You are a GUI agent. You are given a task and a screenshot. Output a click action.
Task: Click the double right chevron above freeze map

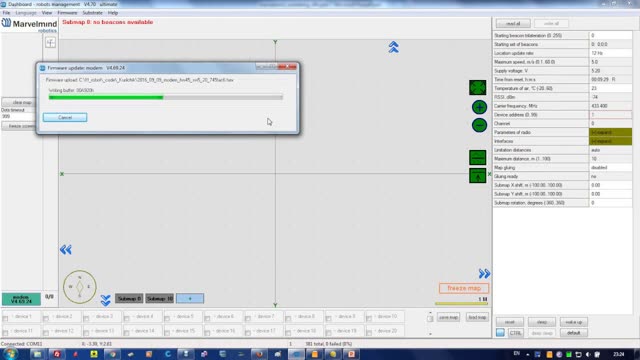coord(484,273)
